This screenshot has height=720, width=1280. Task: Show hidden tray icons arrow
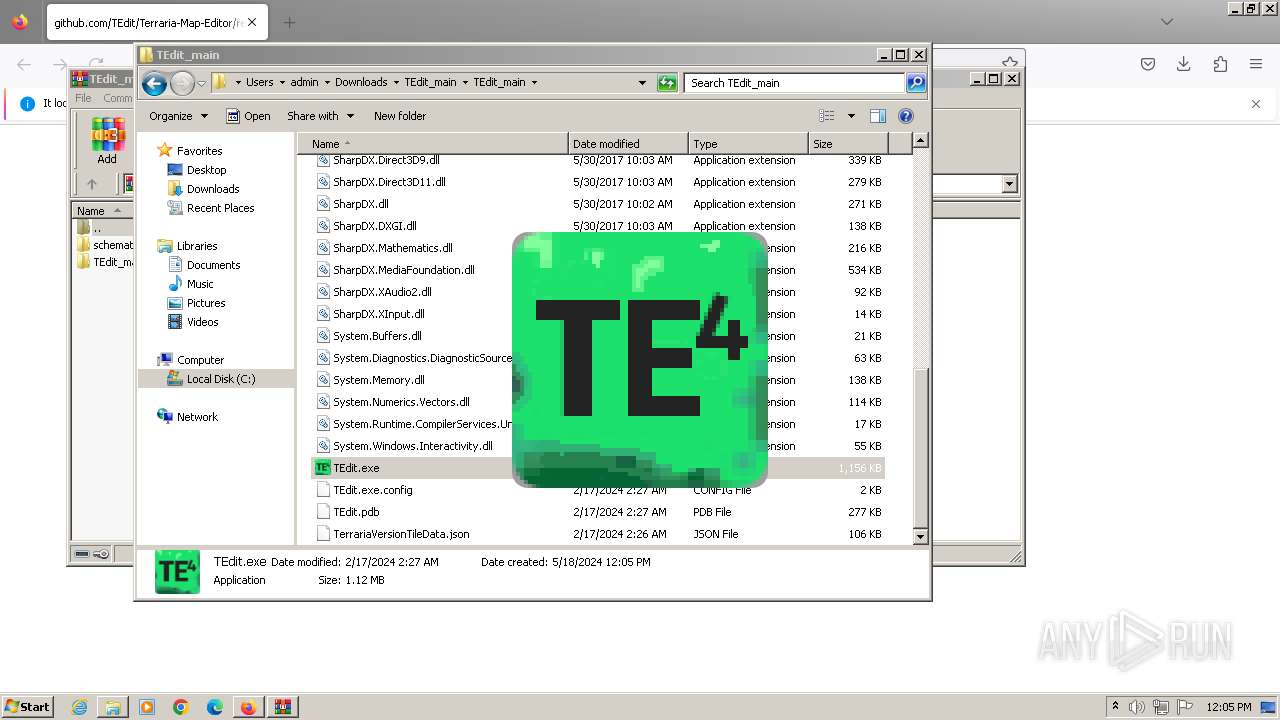click(1116, 707)
